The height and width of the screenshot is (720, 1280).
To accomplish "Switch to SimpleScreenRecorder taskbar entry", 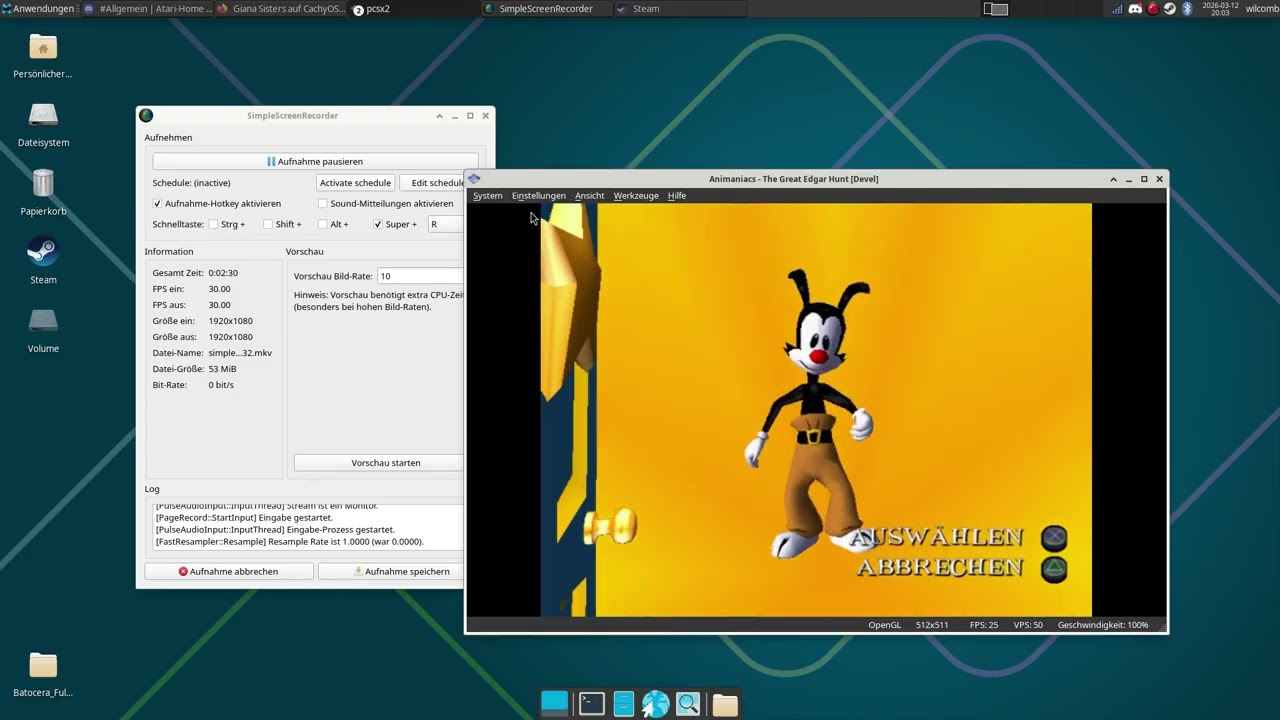I will 546,9.
